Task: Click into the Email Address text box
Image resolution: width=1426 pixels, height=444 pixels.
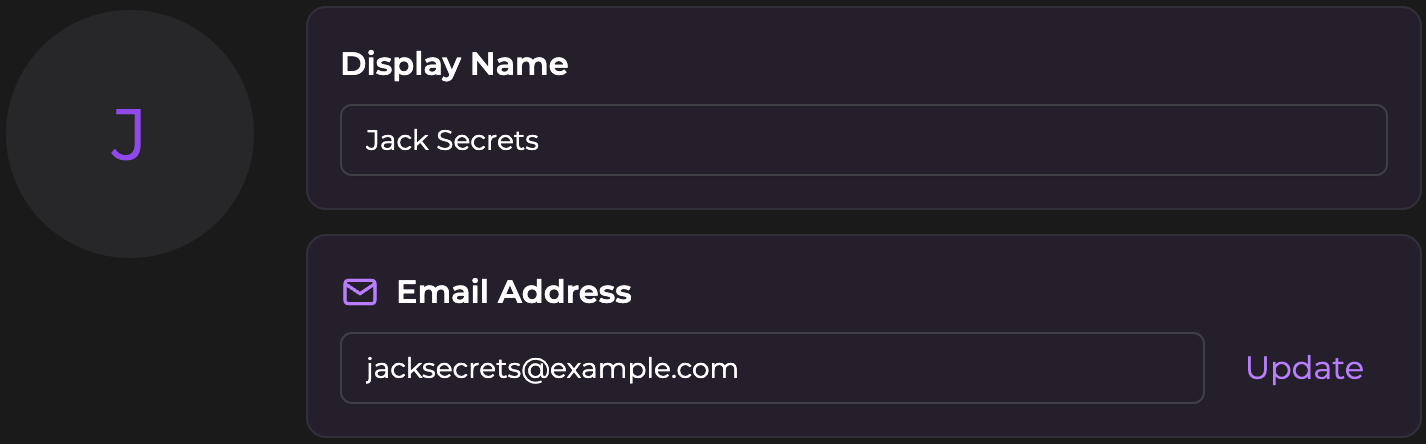Action: 771,368
